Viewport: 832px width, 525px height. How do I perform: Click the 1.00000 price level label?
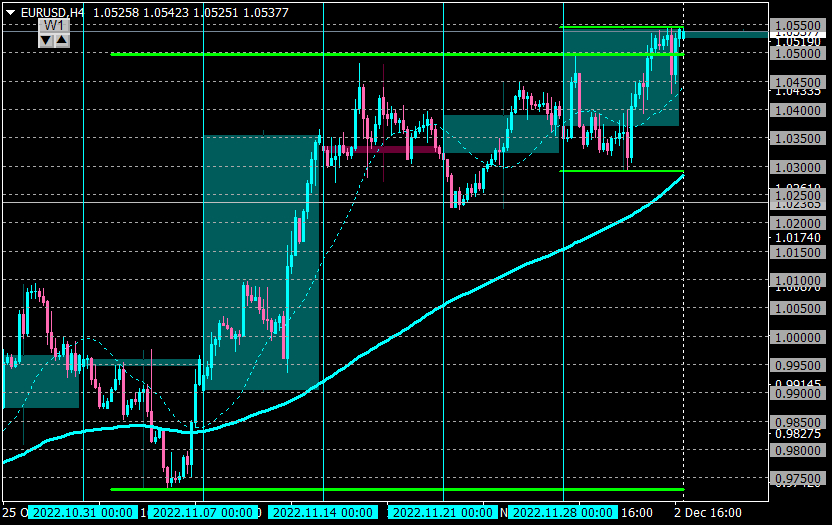[798, 337]
